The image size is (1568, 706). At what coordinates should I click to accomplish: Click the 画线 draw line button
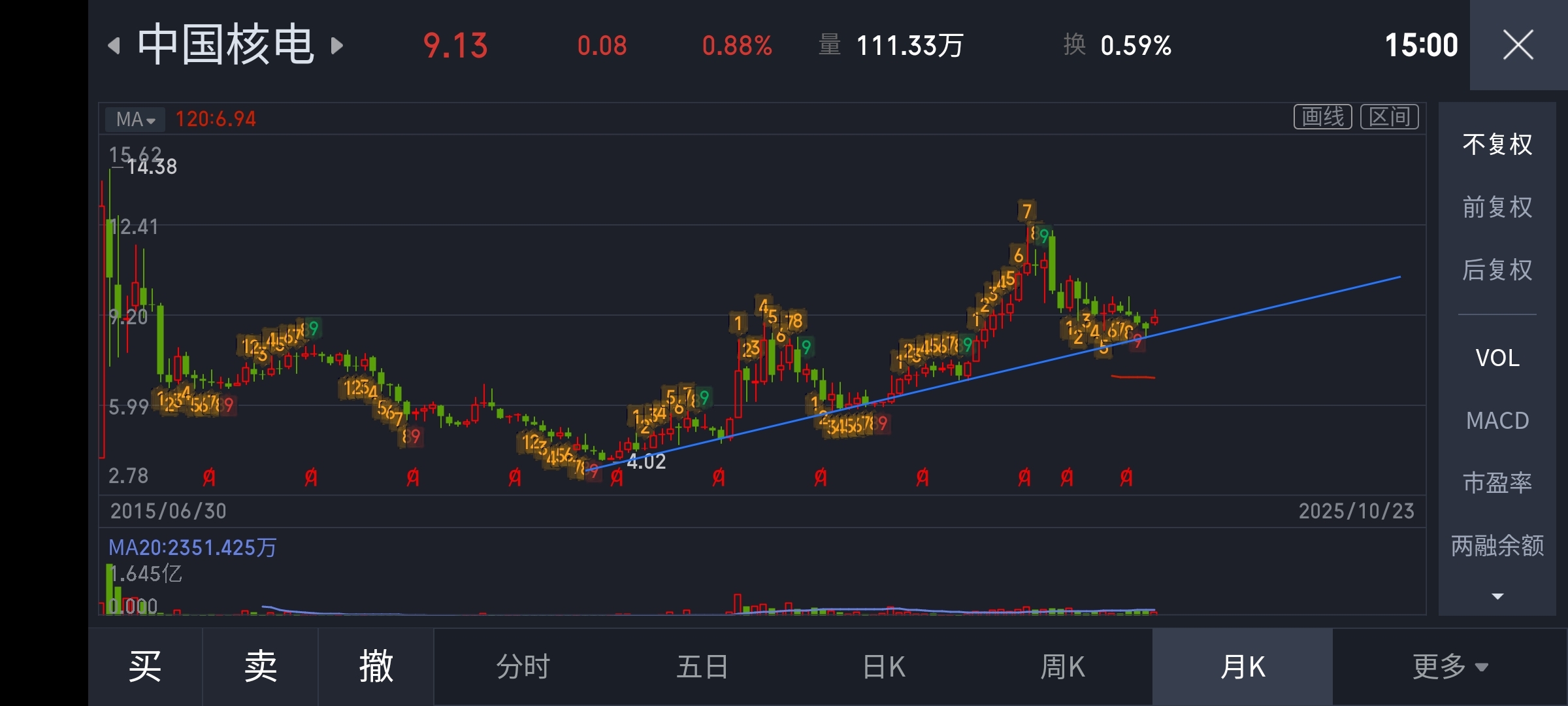(1323, 117)
